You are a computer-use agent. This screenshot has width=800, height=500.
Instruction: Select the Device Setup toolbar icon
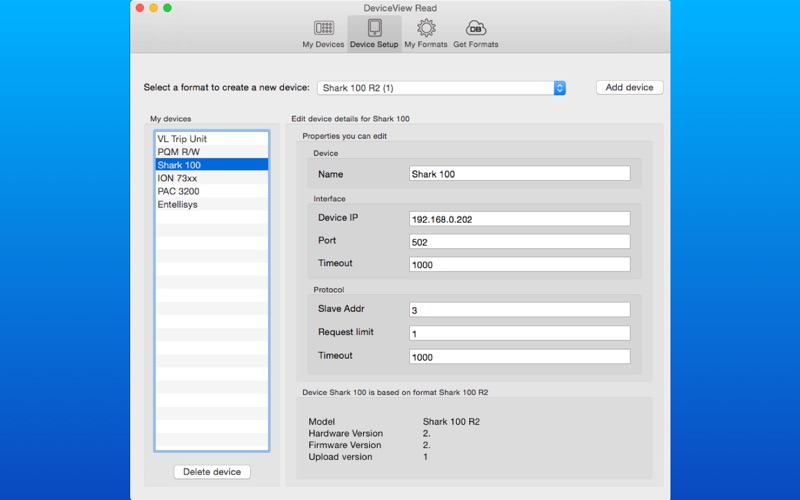coord(374,32)
